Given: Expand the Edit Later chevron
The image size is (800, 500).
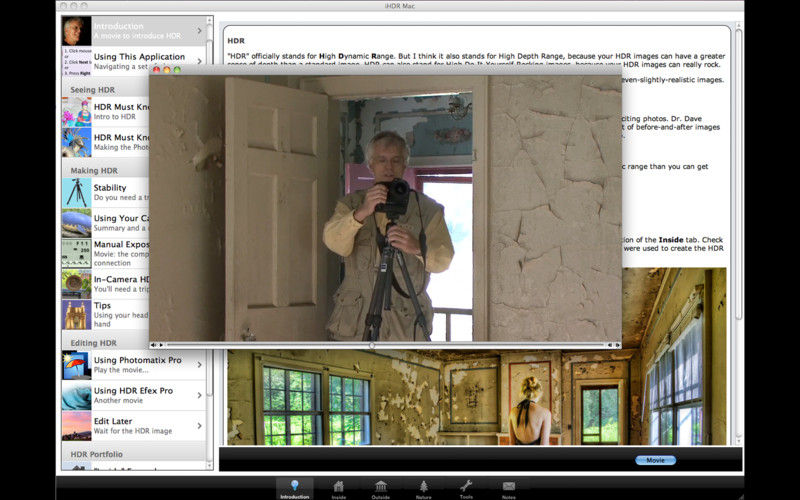Looking at the screenshot, I should click(199, 426).
